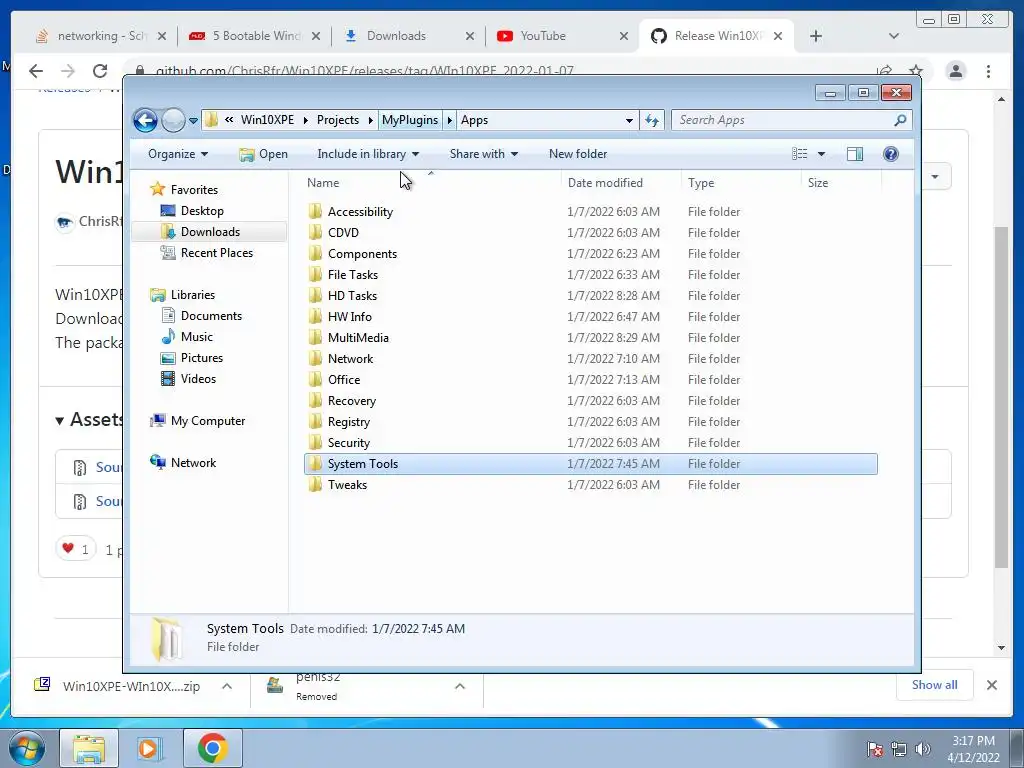1024x768 pixels.
Task: Select My Computer in navigation pane
Action: (208, 421)
